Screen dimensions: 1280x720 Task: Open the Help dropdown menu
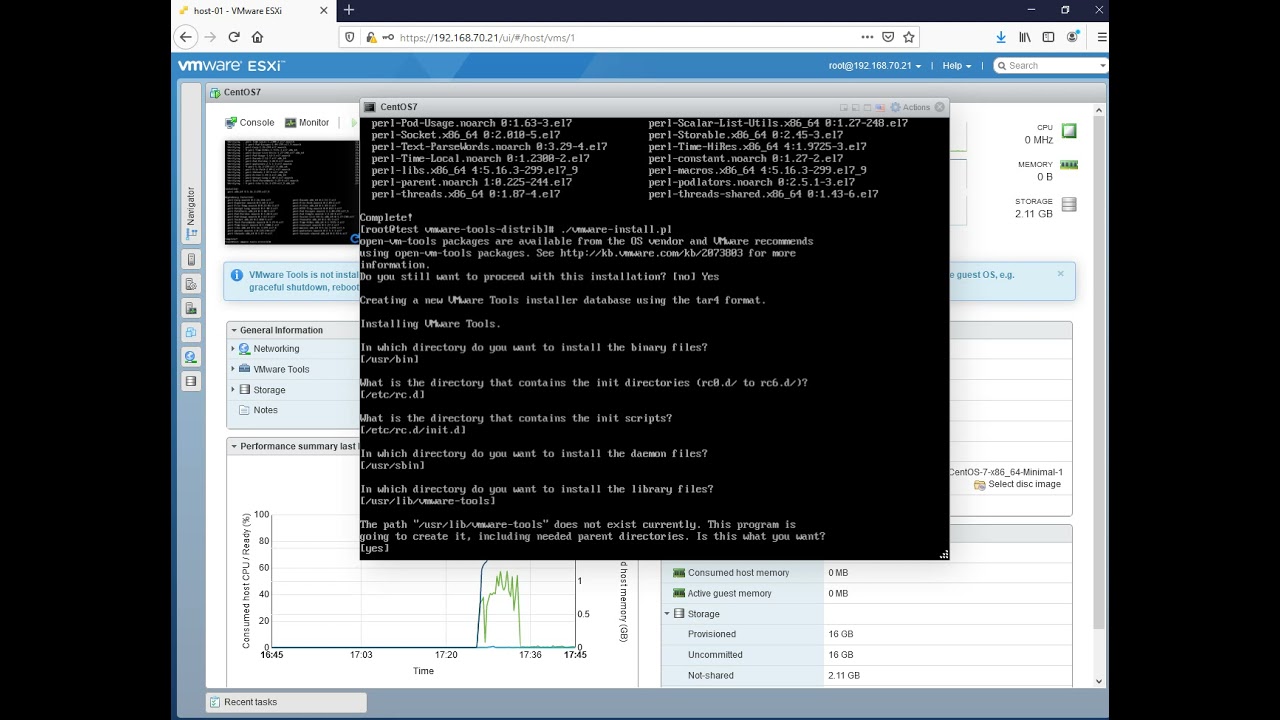[x=957, y=66]
